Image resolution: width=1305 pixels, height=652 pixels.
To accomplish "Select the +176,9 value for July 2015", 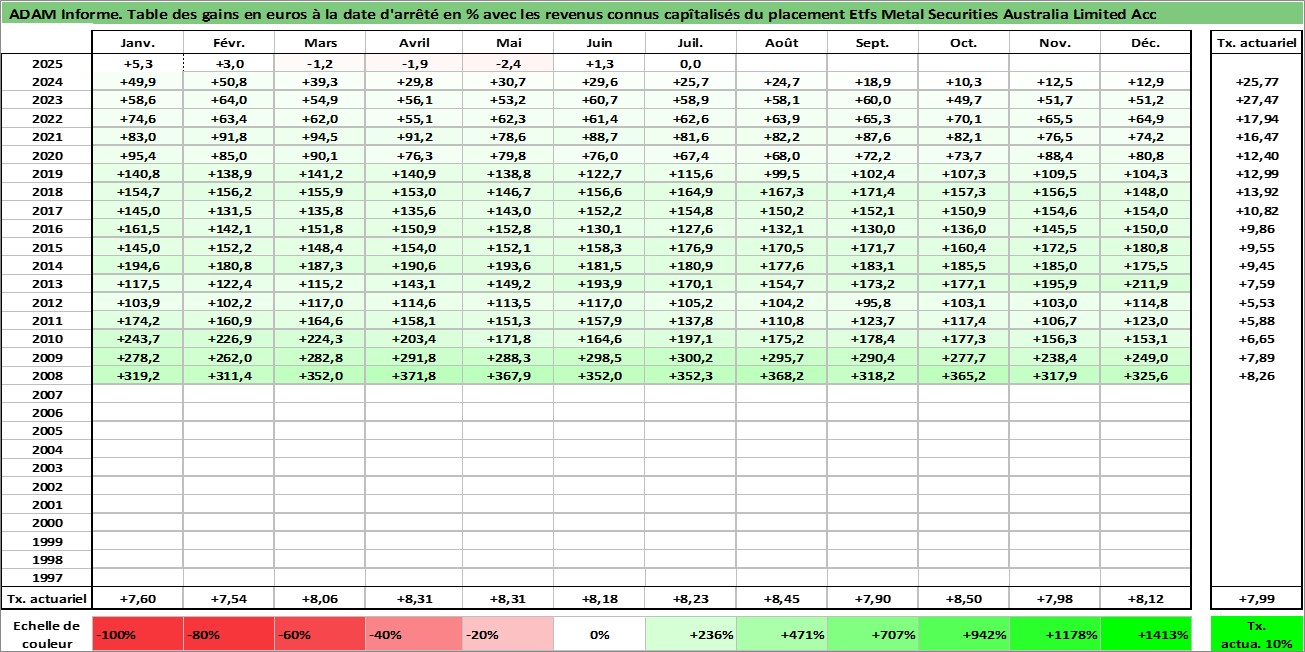I will (690, 247).
